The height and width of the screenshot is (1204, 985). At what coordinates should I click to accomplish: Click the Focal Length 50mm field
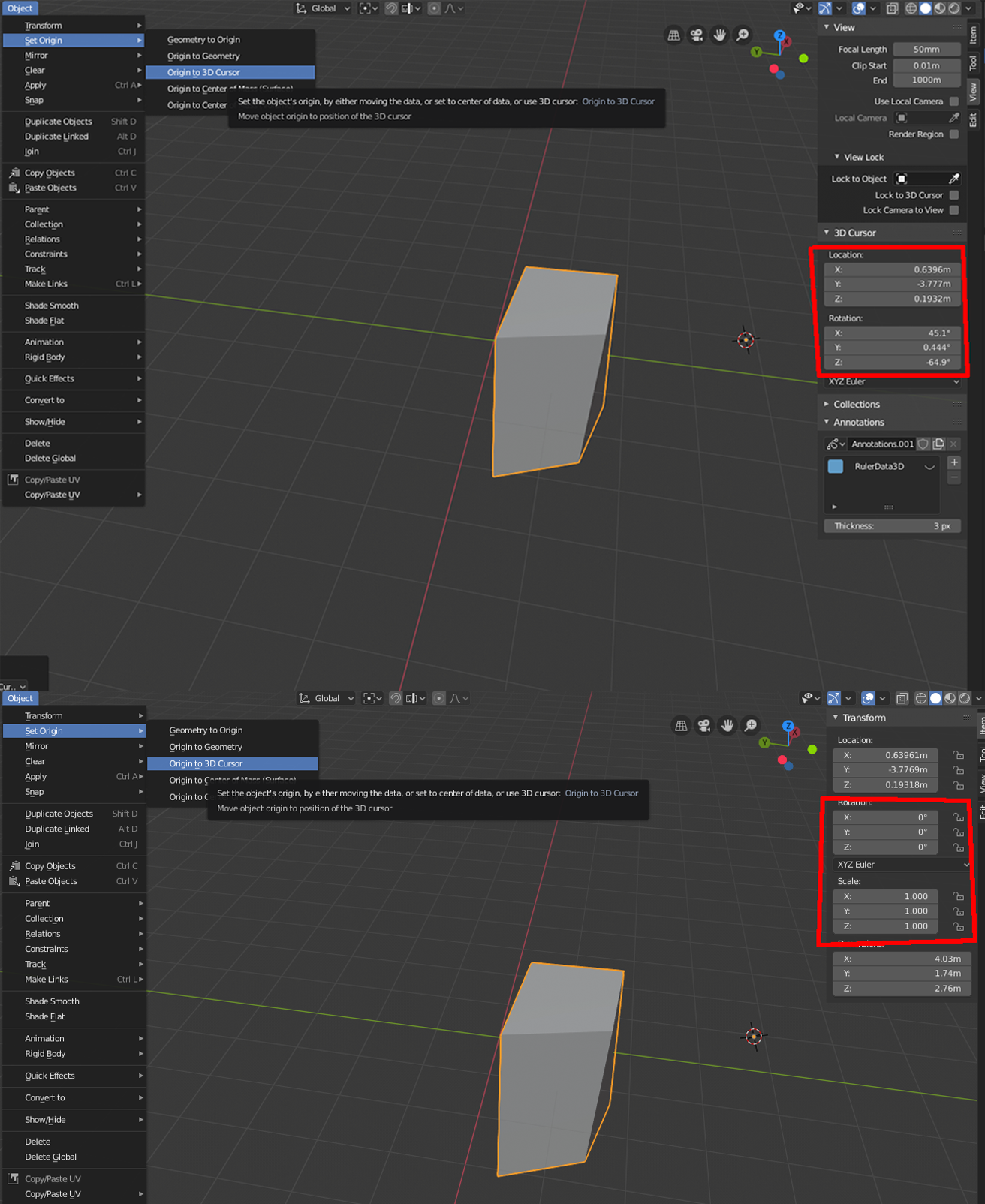click(926, 49)
